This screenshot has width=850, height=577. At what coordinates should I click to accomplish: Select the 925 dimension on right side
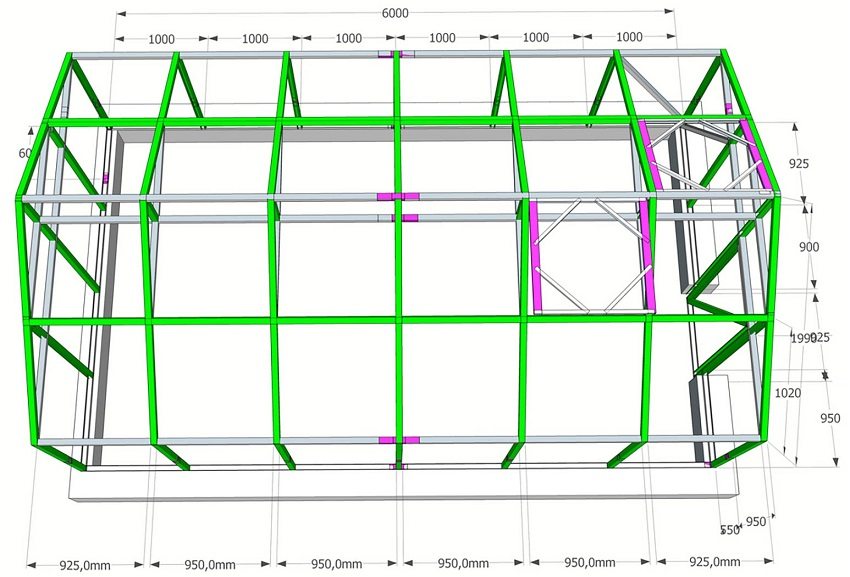point(800,162)
